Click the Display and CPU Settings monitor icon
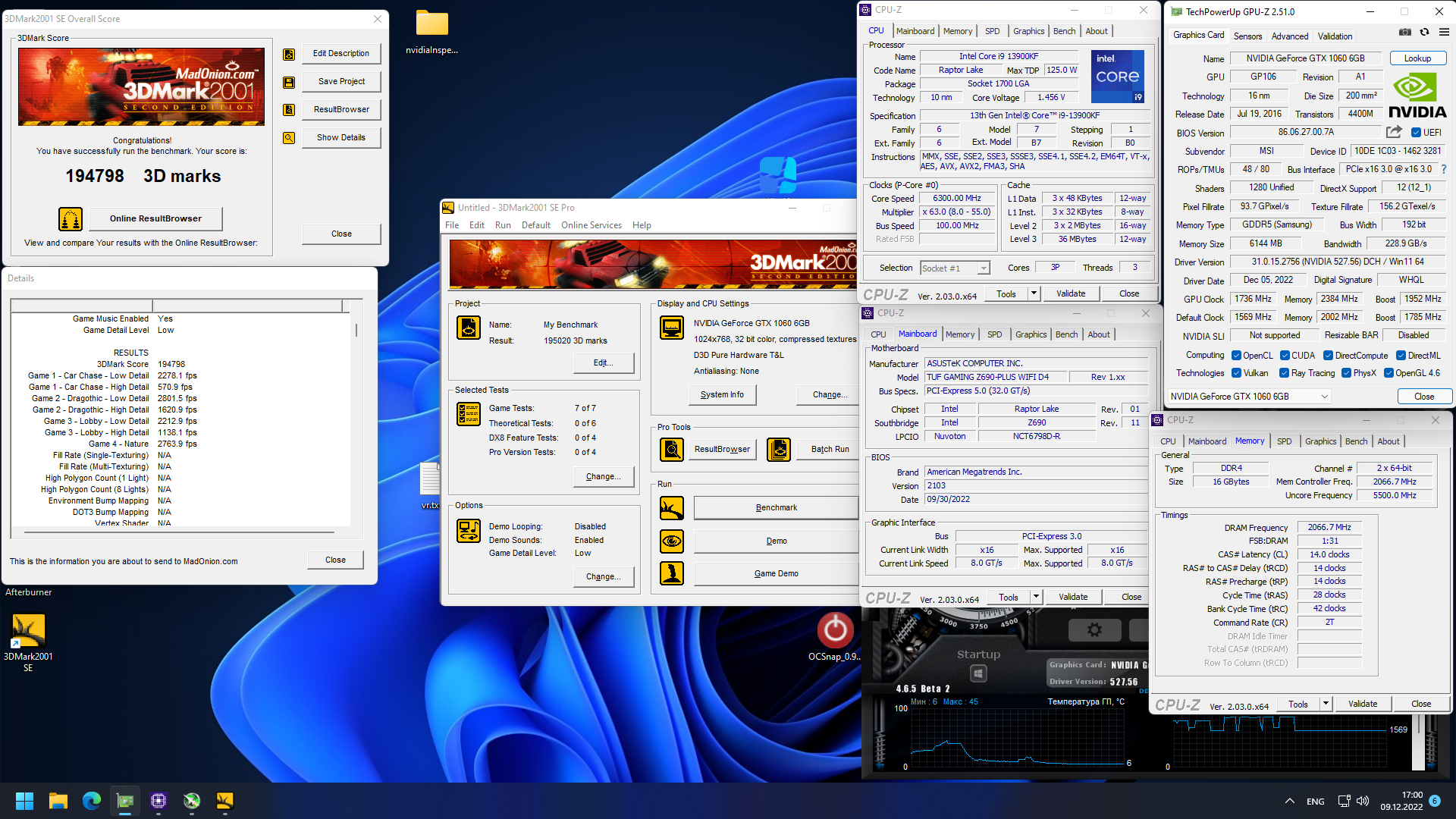The image size is (1456, 819). pyautogui.click(x=672, y=328)
